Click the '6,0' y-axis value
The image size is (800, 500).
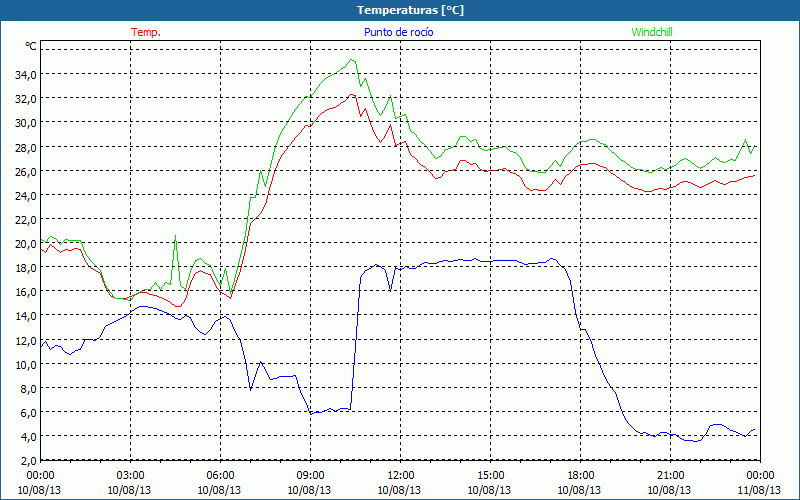[x=28, y=412]
